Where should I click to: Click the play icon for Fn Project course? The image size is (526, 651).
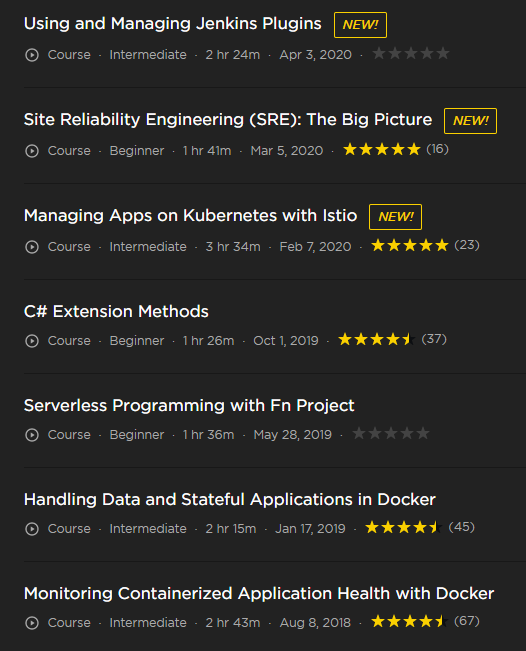click(x=32, y=435)
